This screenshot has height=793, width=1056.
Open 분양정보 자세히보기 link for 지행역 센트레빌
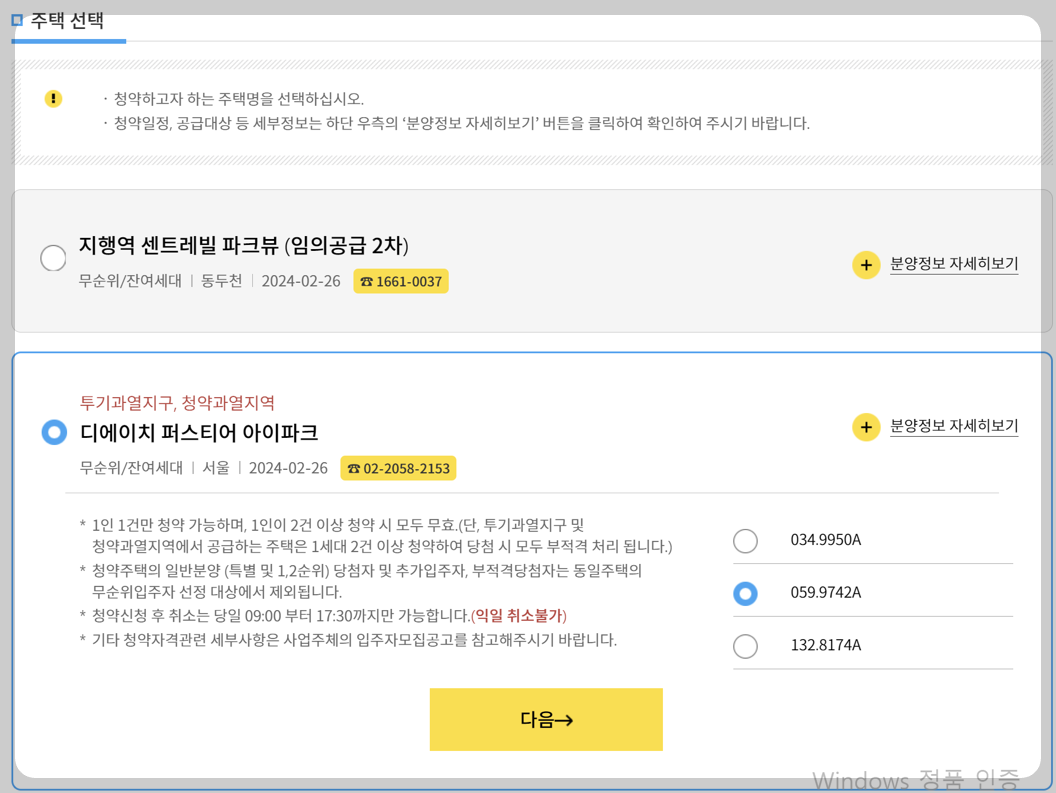click(x=954, y=263)
